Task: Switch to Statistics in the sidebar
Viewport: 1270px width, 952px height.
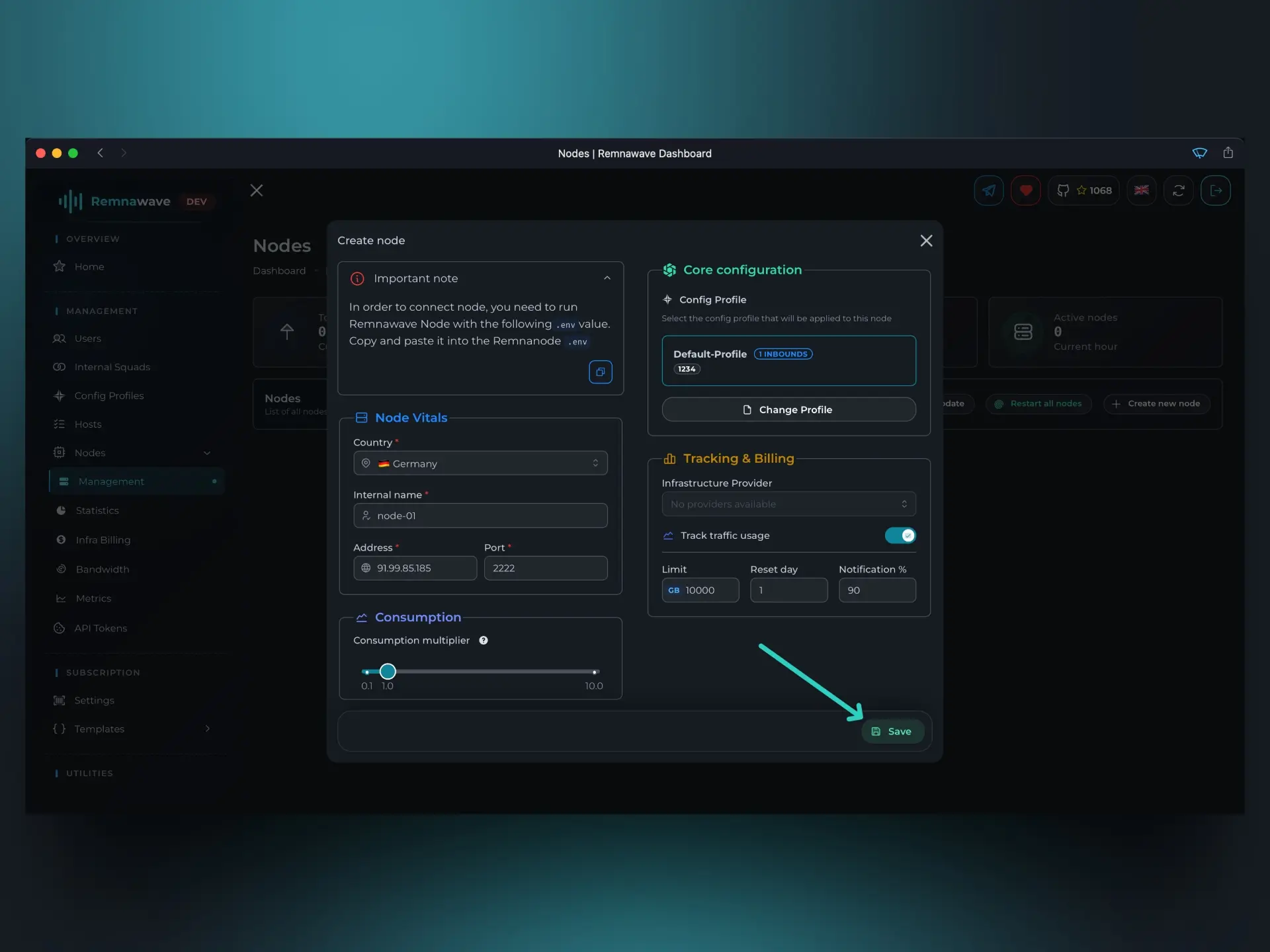Action: point(98,510)
